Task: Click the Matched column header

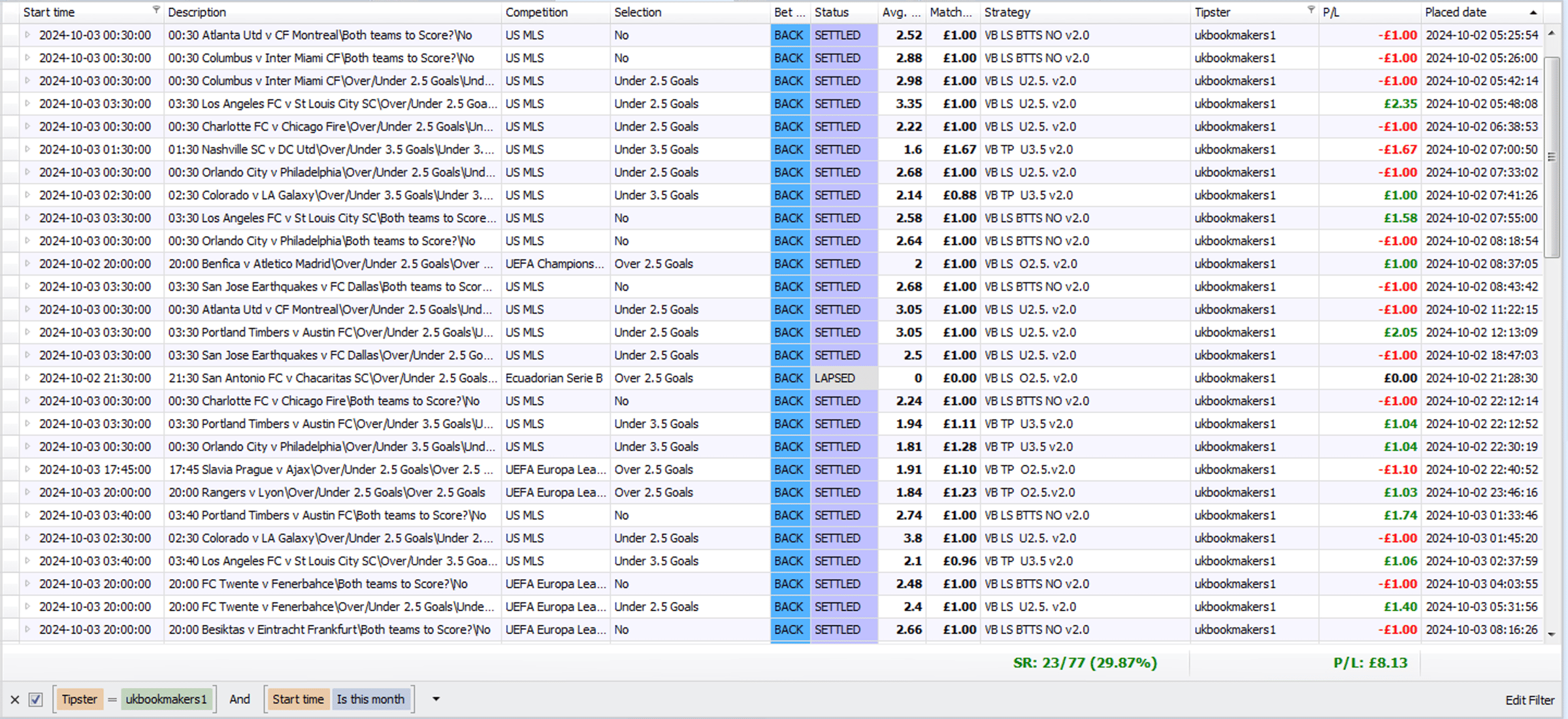Action: [953, 12]
